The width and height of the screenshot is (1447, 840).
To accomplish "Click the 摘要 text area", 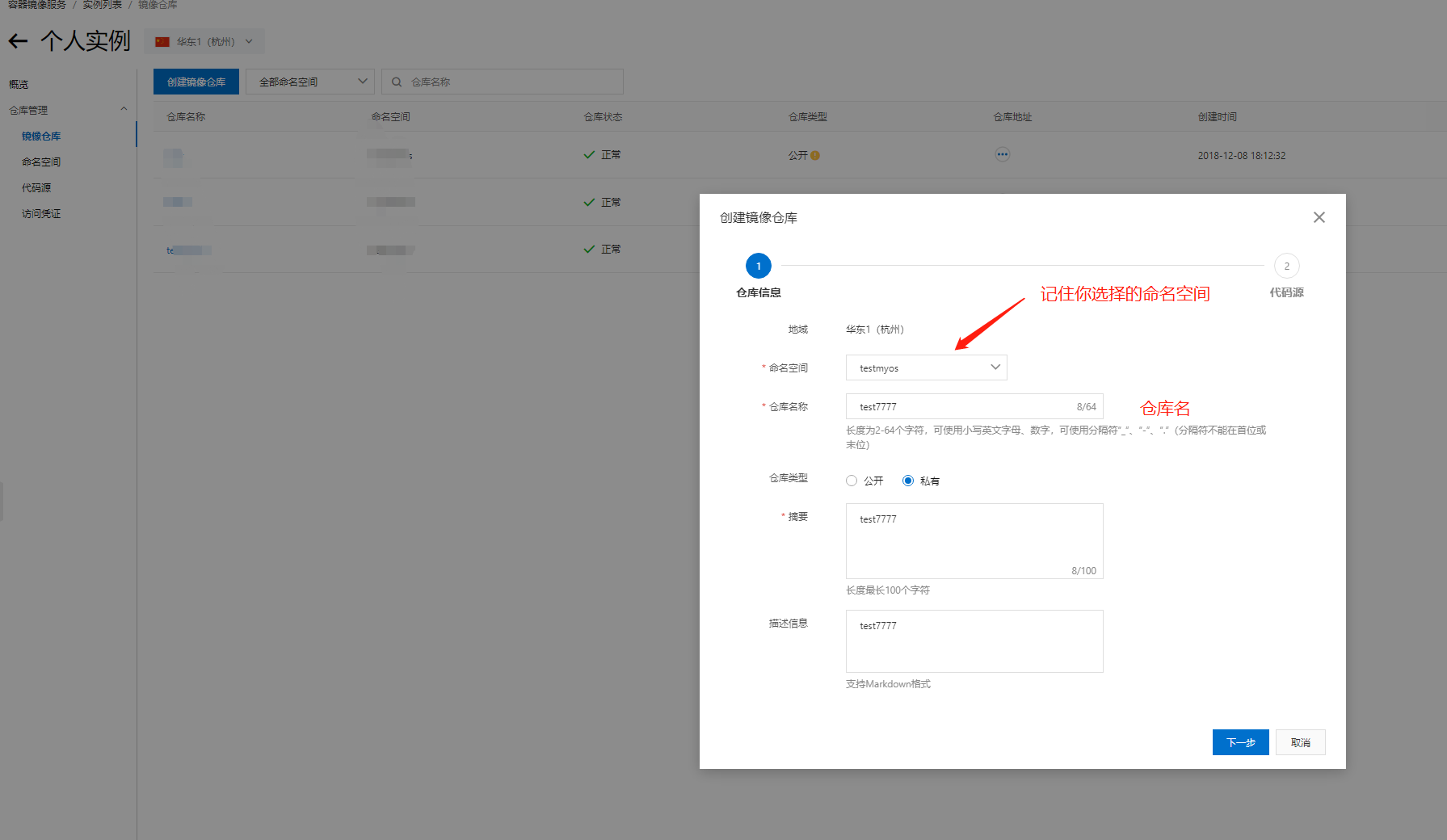I will [974, 541].
